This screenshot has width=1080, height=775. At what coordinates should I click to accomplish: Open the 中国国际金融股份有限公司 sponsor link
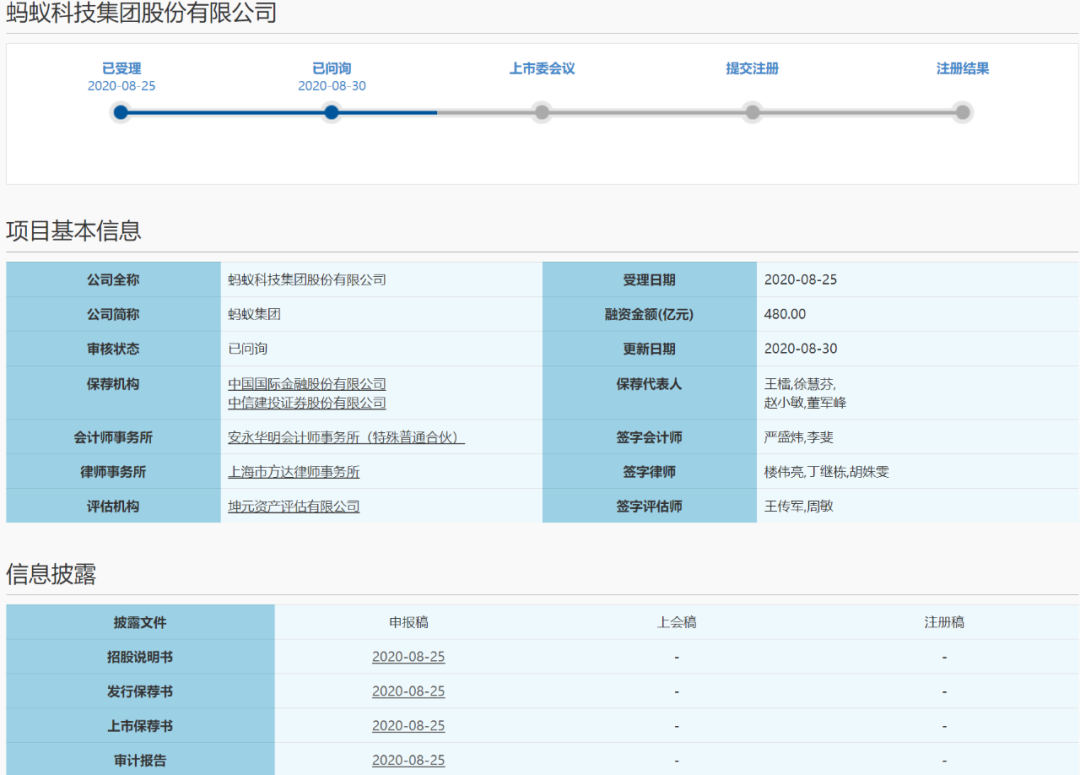click(x=307, y=384)
